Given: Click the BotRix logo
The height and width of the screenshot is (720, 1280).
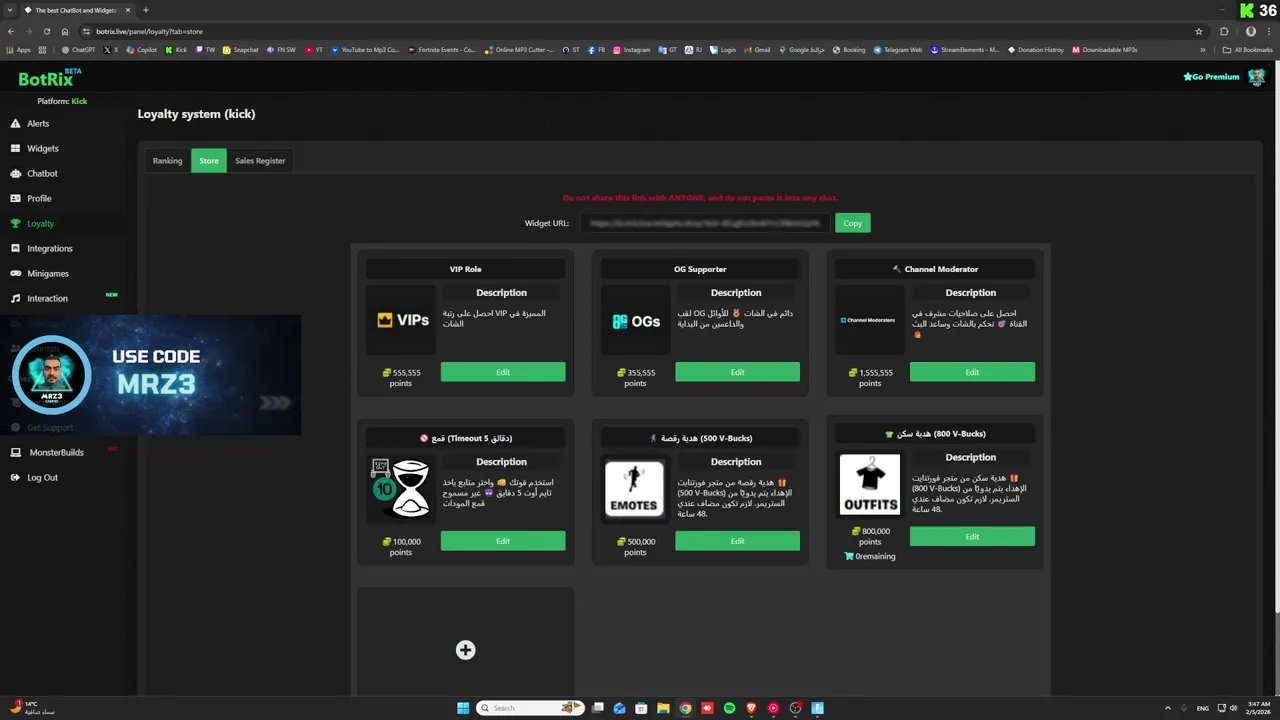Looking at the screenshot, I should (x=50, y=78).
